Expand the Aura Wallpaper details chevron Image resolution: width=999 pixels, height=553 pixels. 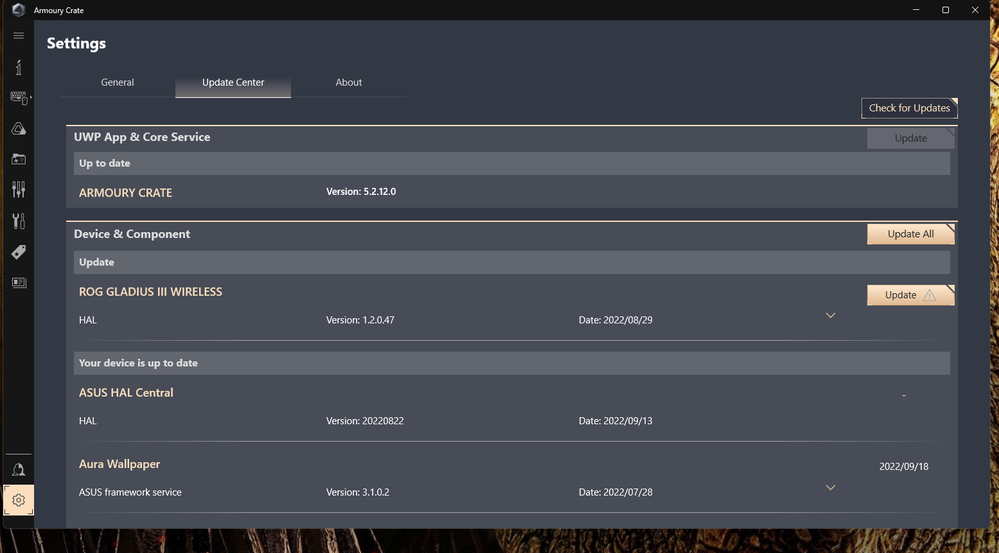[830, 487]
